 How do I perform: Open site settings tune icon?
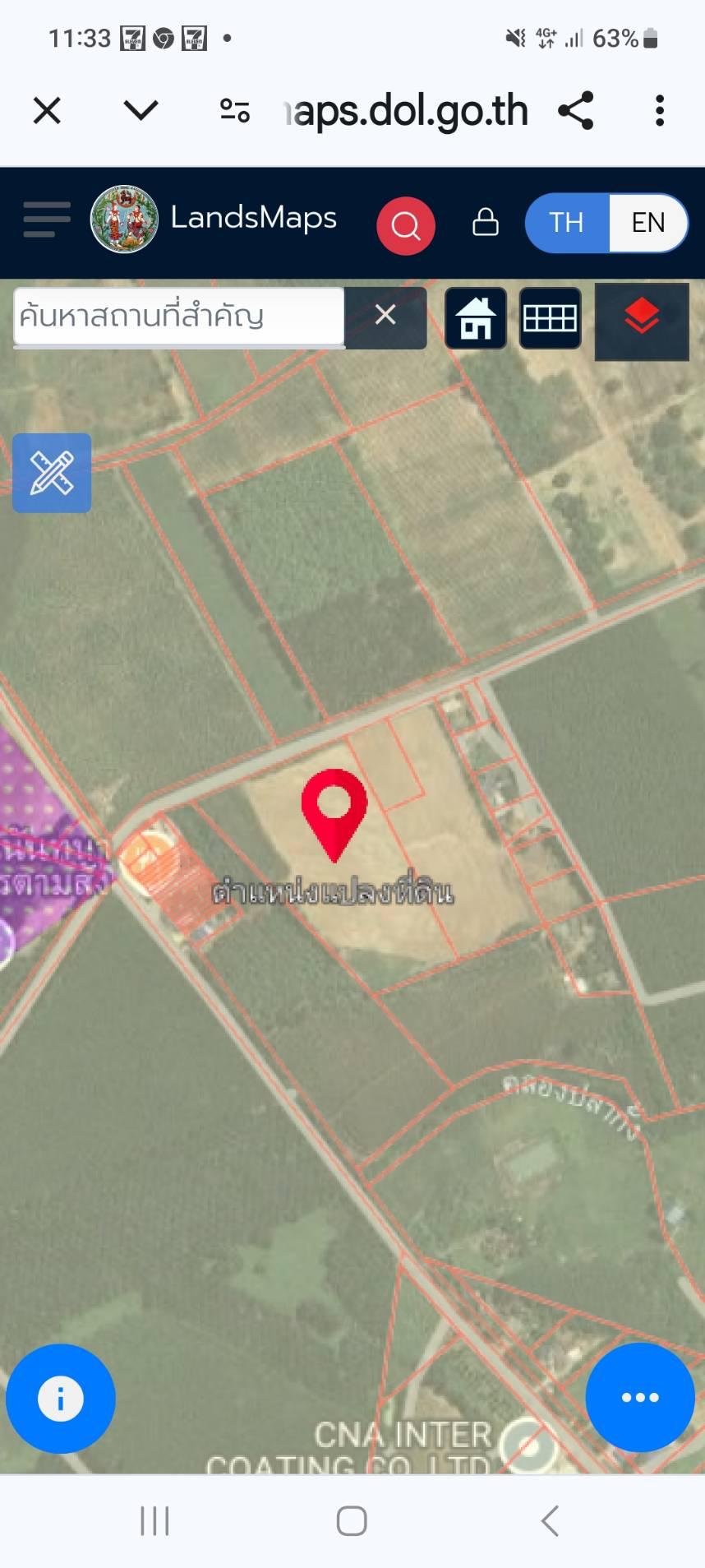(235, 110)
